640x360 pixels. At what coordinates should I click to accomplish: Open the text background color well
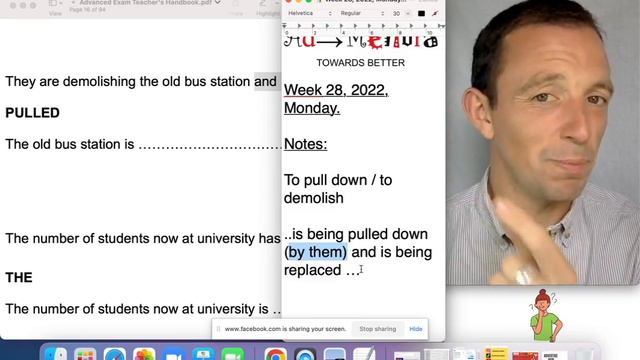435,13
